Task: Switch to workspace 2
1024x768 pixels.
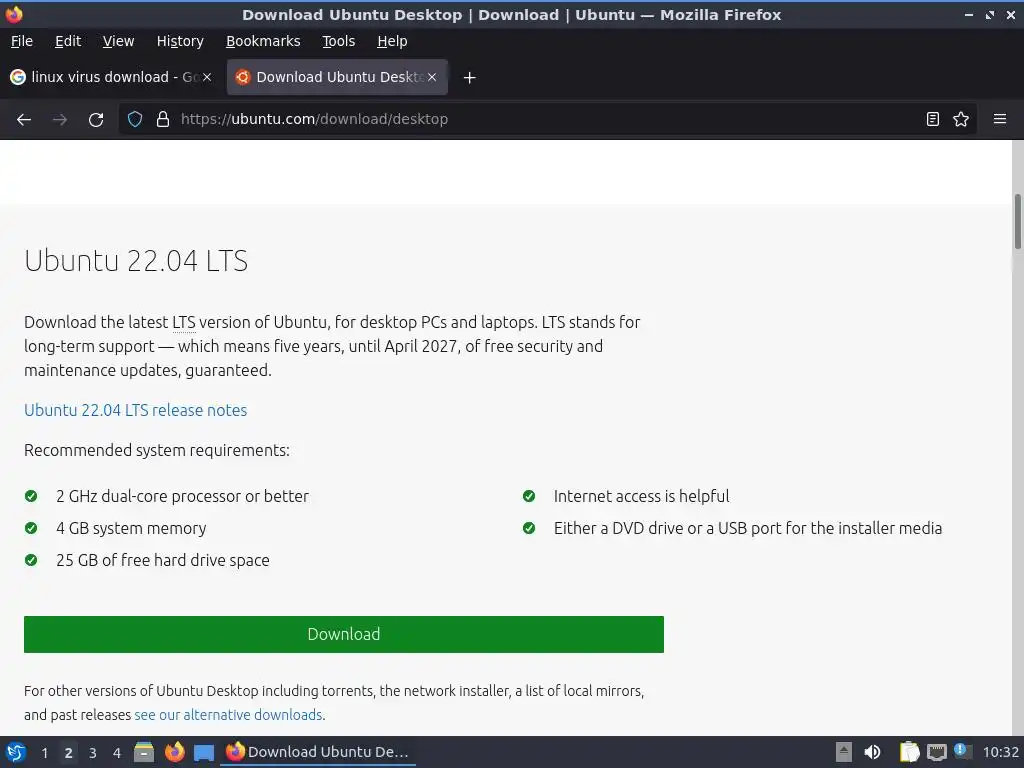Action: [69, 753]
